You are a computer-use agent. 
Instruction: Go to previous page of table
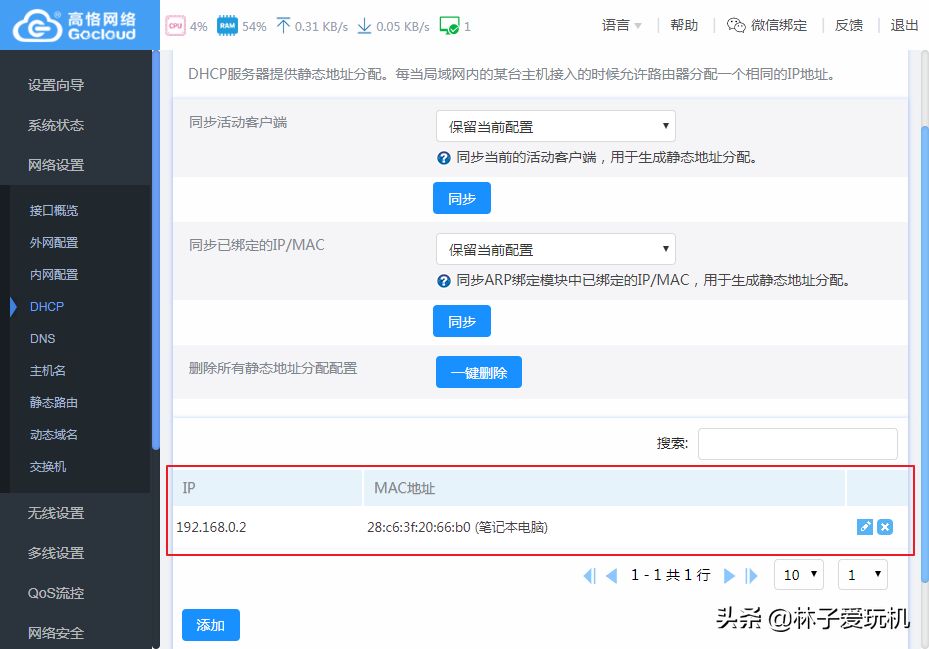click(x=611, y=575)
